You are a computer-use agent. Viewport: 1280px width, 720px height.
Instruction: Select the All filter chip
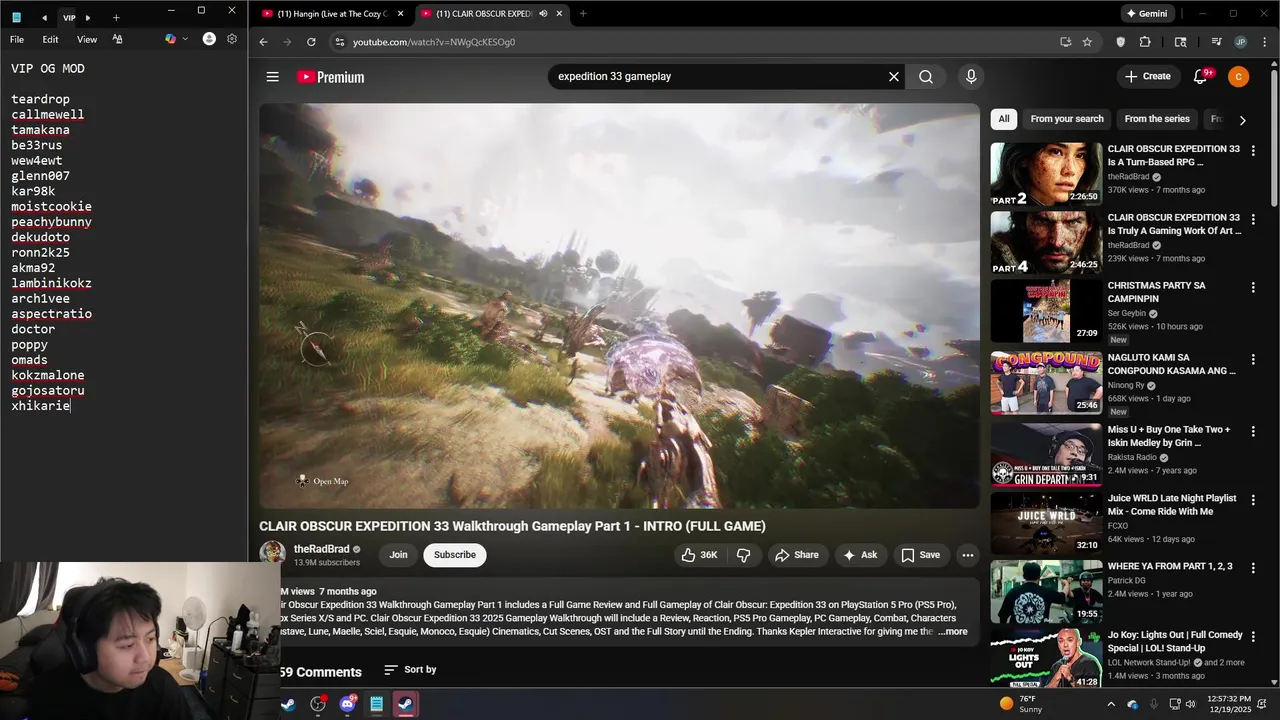tap(1003, 119)
